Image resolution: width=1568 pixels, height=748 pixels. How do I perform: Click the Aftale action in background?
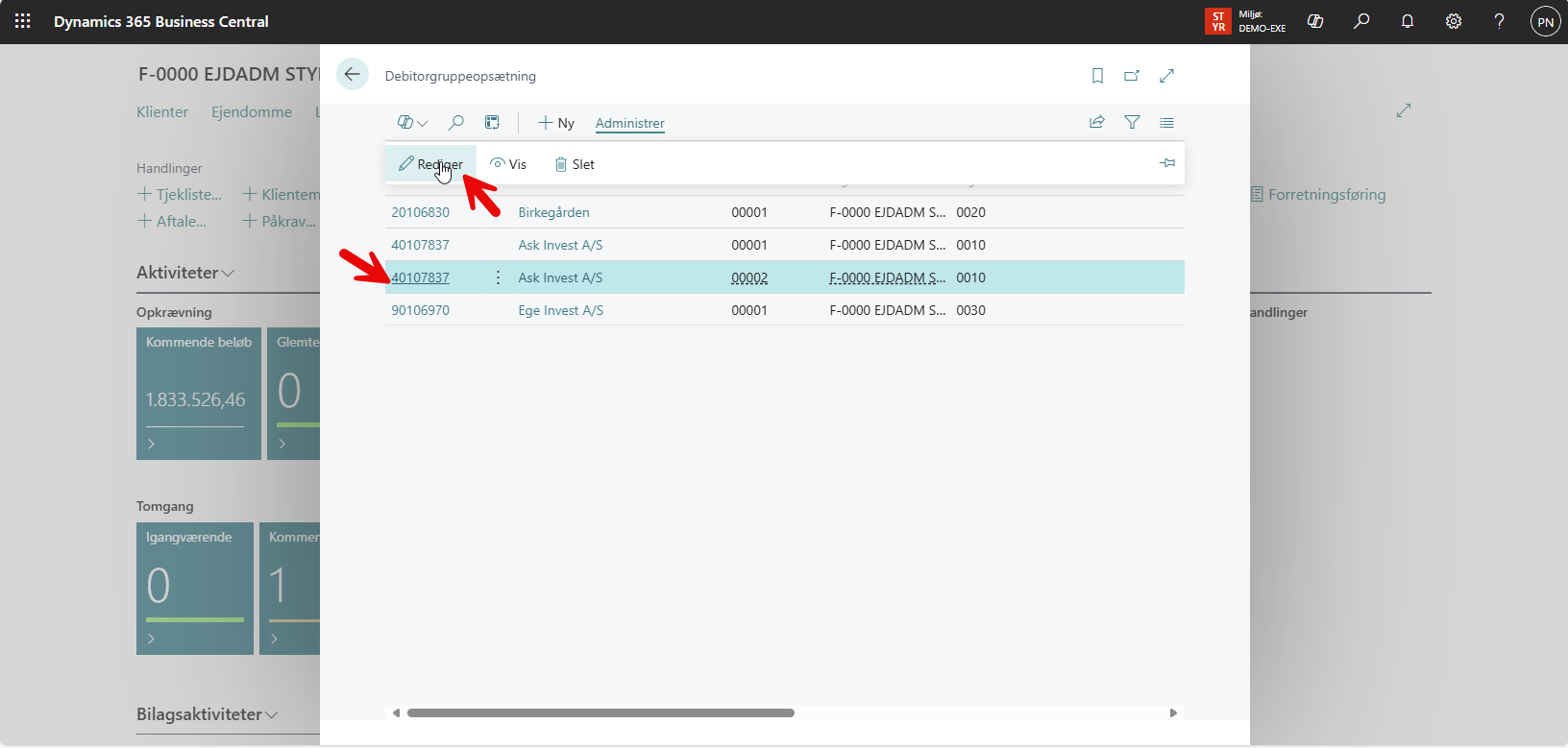[172, 221]
